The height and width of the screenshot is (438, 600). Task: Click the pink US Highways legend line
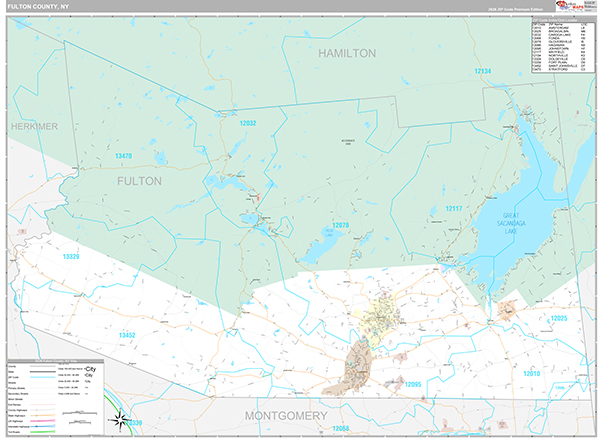click(x=42, y=421)
